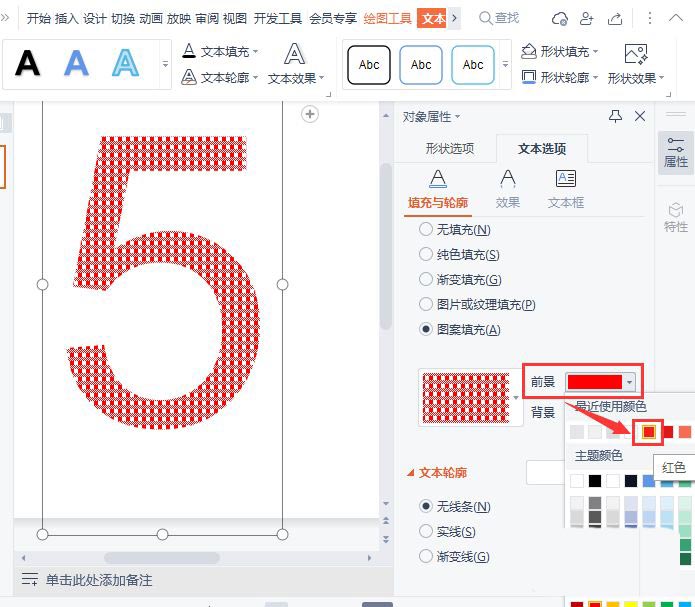The height and width of the screenshot is (607, 695).
Task: Select the black text style preset
Action: click(x=28, y=64)
